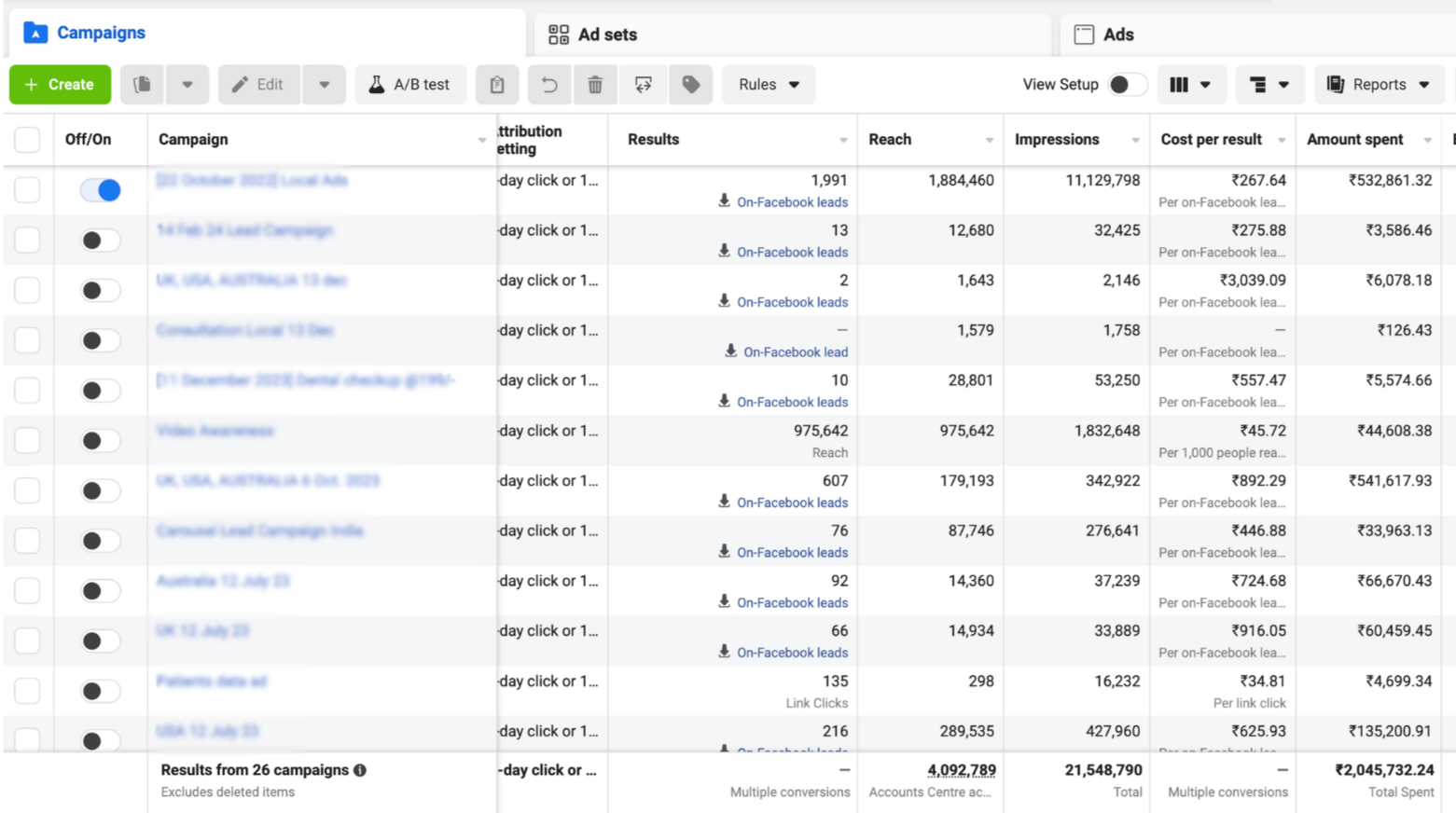Click the clipboard paste icon in toolbar
This screenshot has width=1456, height=813.
point(497,85)
